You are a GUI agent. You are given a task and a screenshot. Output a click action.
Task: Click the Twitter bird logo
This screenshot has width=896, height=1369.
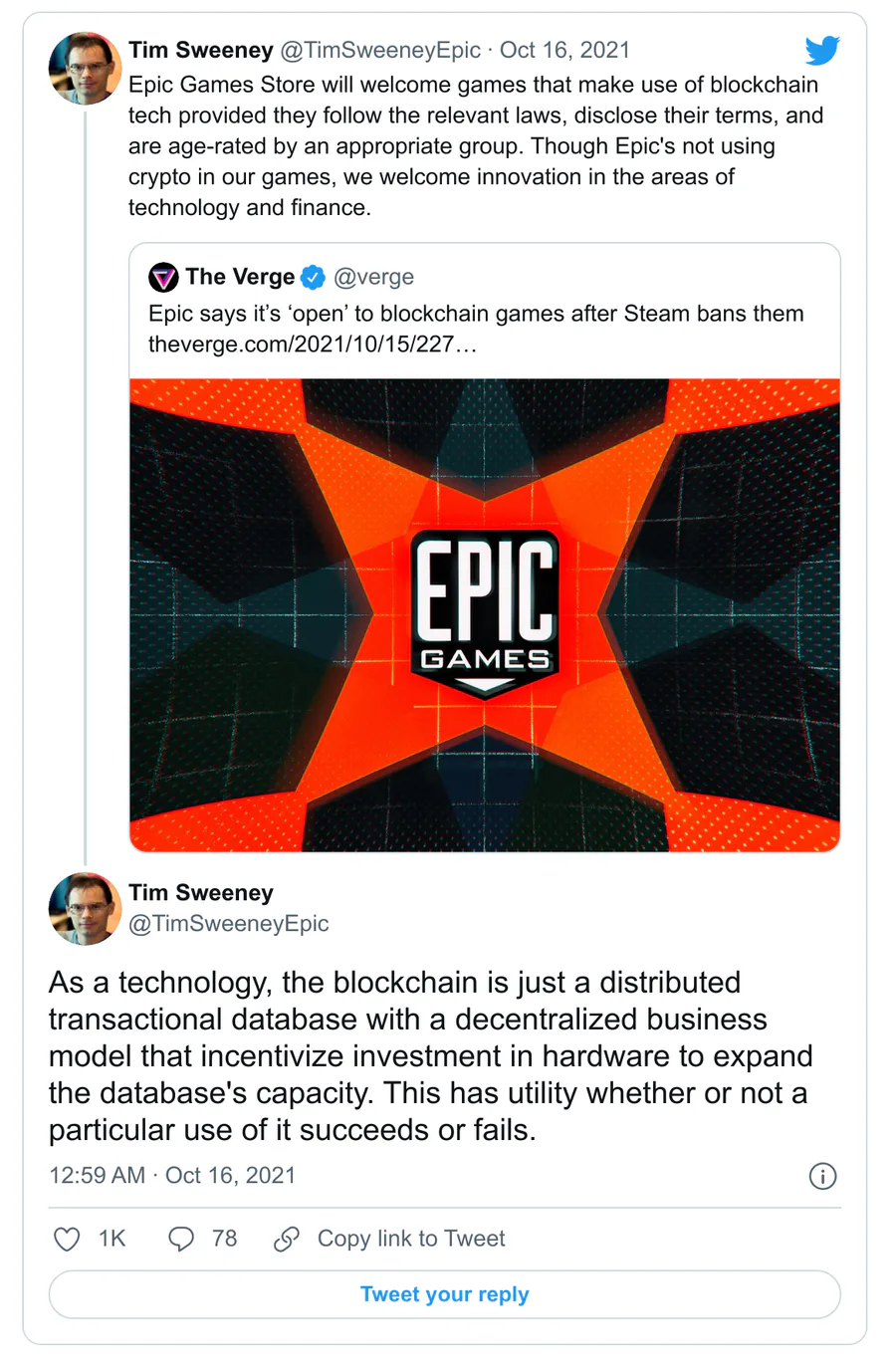coord(822,50)
